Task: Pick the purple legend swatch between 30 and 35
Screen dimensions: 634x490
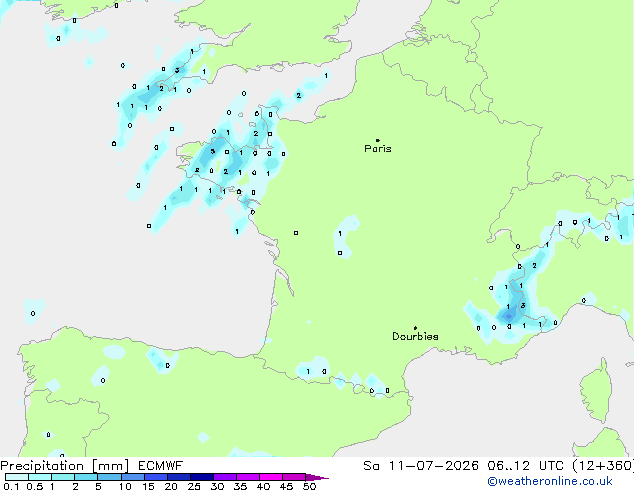Action: 225,477
